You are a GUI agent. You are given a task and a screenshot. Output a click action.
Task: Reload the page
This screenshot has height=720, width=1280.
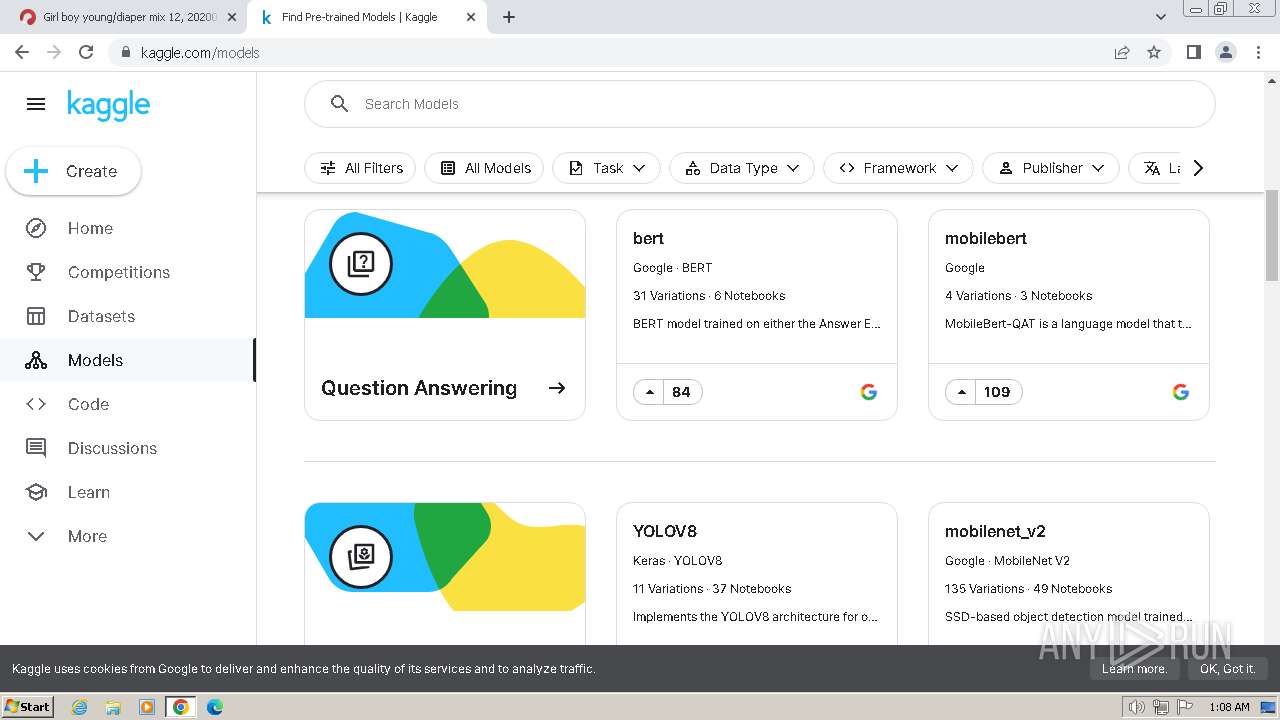tap(86, 52)
